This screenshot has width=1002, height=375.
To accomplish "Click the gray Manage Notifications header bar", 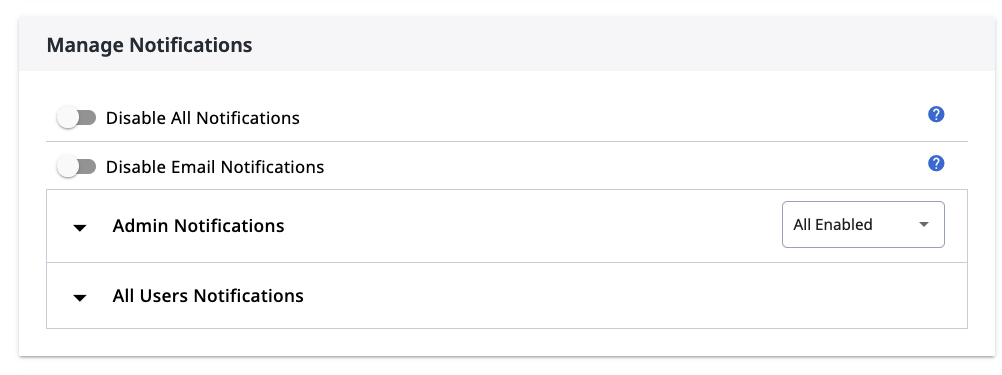I will coord(507,43).
